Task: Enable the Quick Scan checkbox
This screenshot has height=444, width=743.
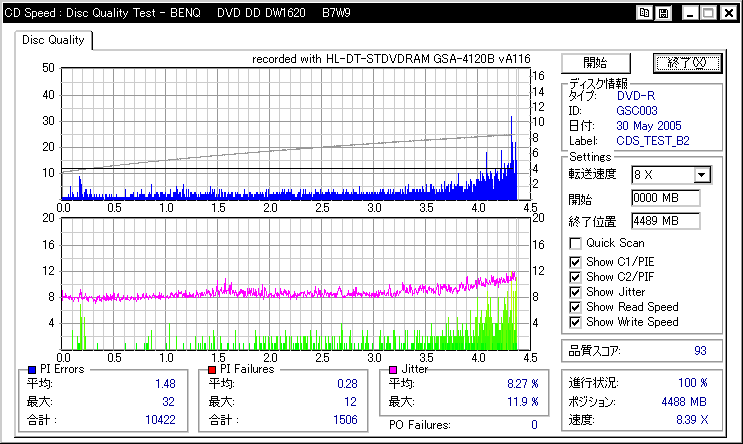Action: 575,244
